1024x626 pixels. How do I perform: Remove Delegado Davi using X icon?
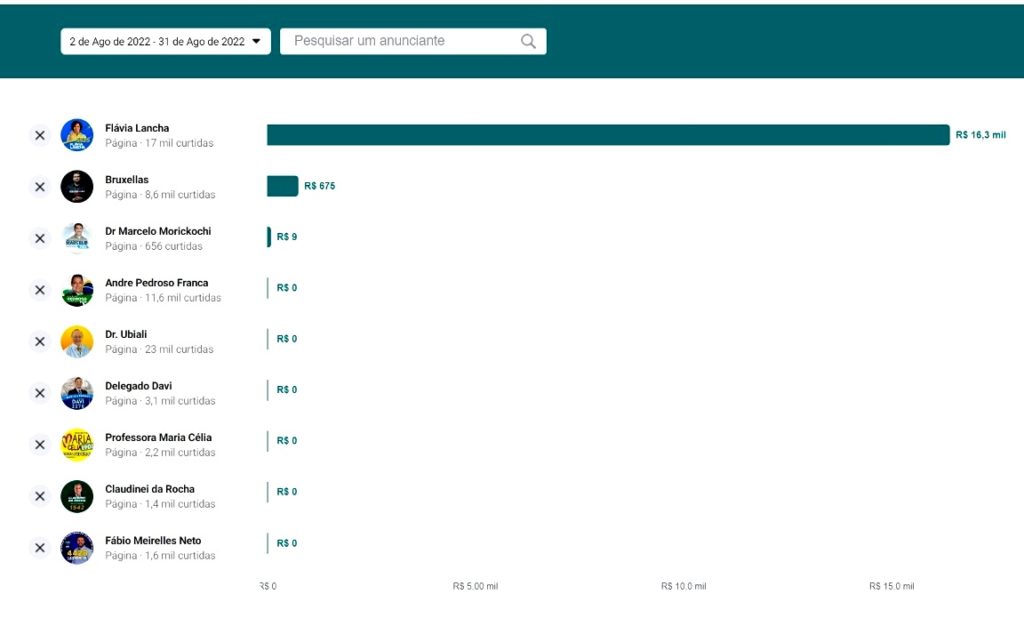pos(40,393)
